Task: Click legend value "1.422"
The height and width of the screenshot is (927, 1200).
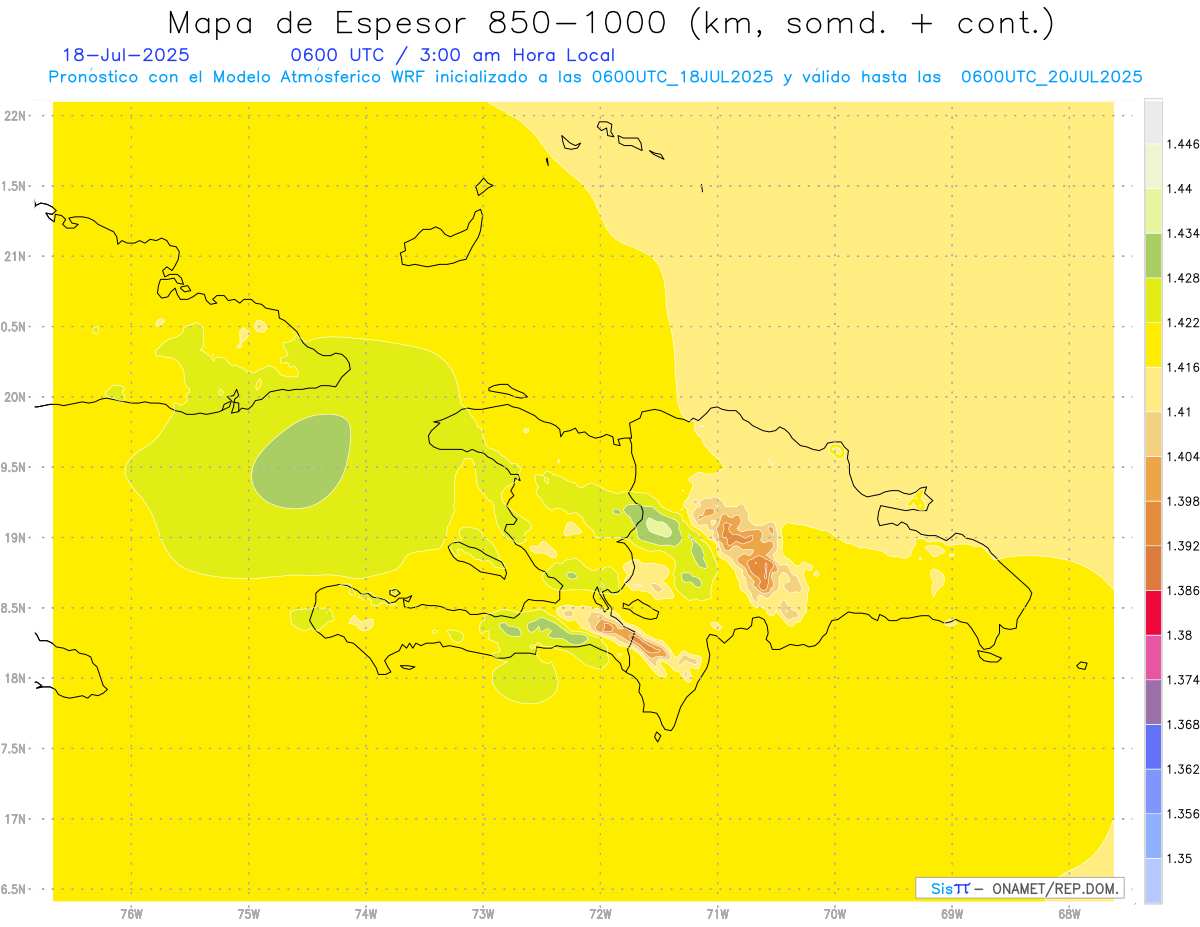Action: [1185, 323]
